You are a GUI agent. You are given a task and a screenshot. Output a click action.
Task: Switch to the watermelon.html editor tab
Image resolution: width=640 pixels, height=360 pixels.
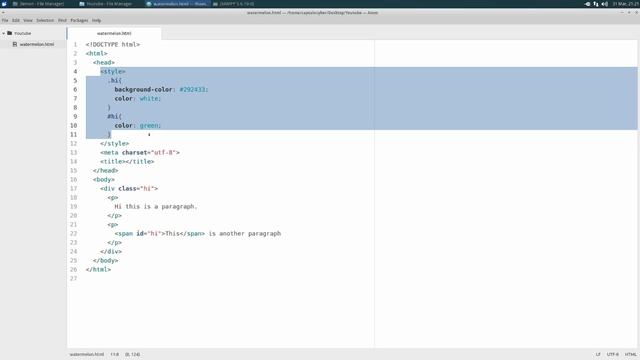click(x=114, y=33)
